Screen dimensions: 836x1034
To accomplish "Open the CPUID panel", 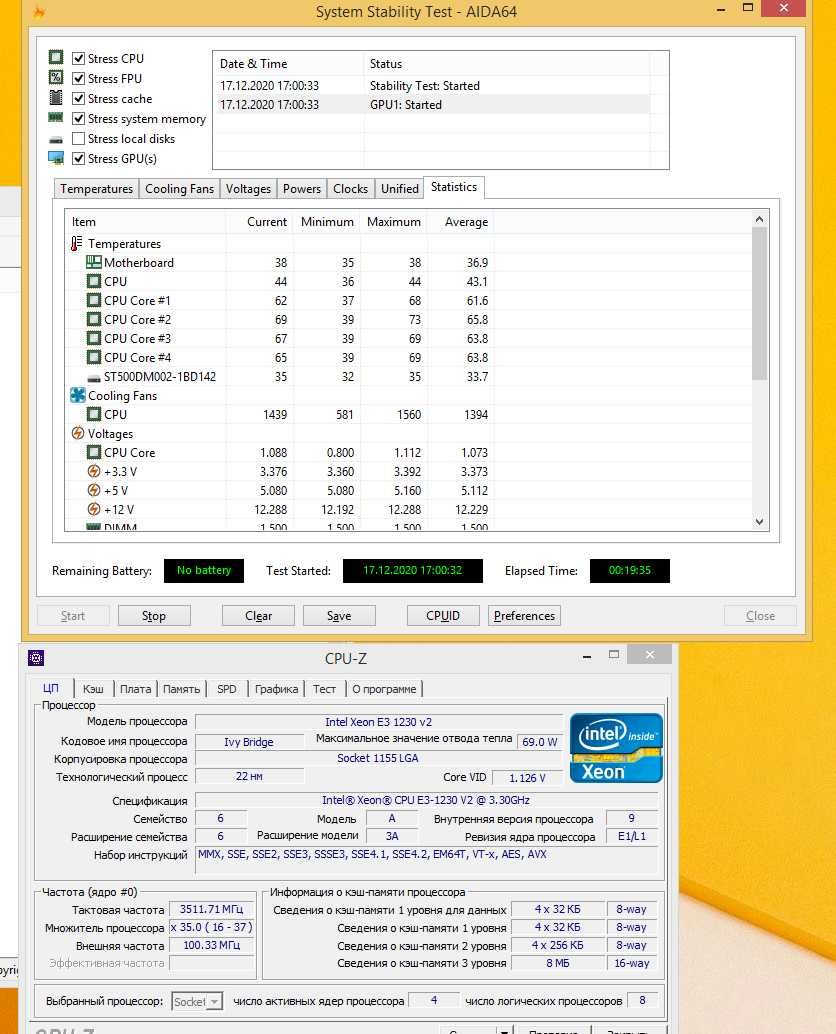I will (x=443, y=615).
